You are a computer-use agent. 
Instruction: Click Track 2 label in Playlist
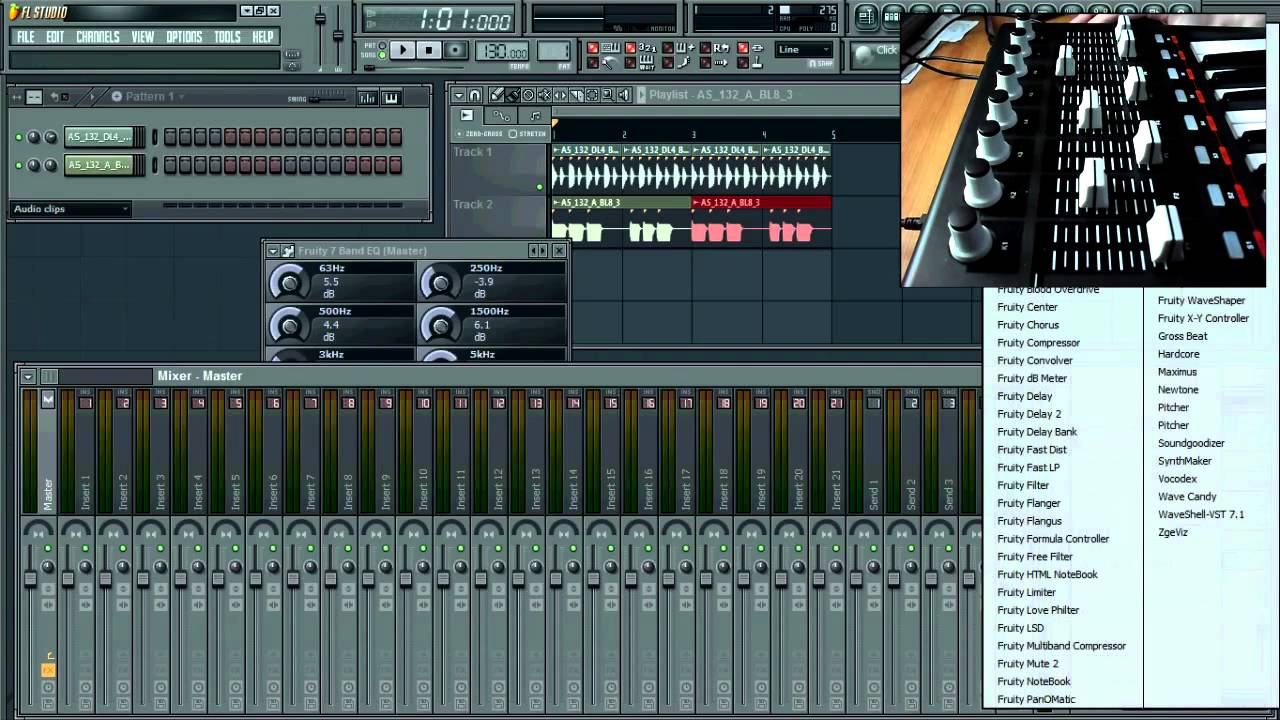coord(473,204)
